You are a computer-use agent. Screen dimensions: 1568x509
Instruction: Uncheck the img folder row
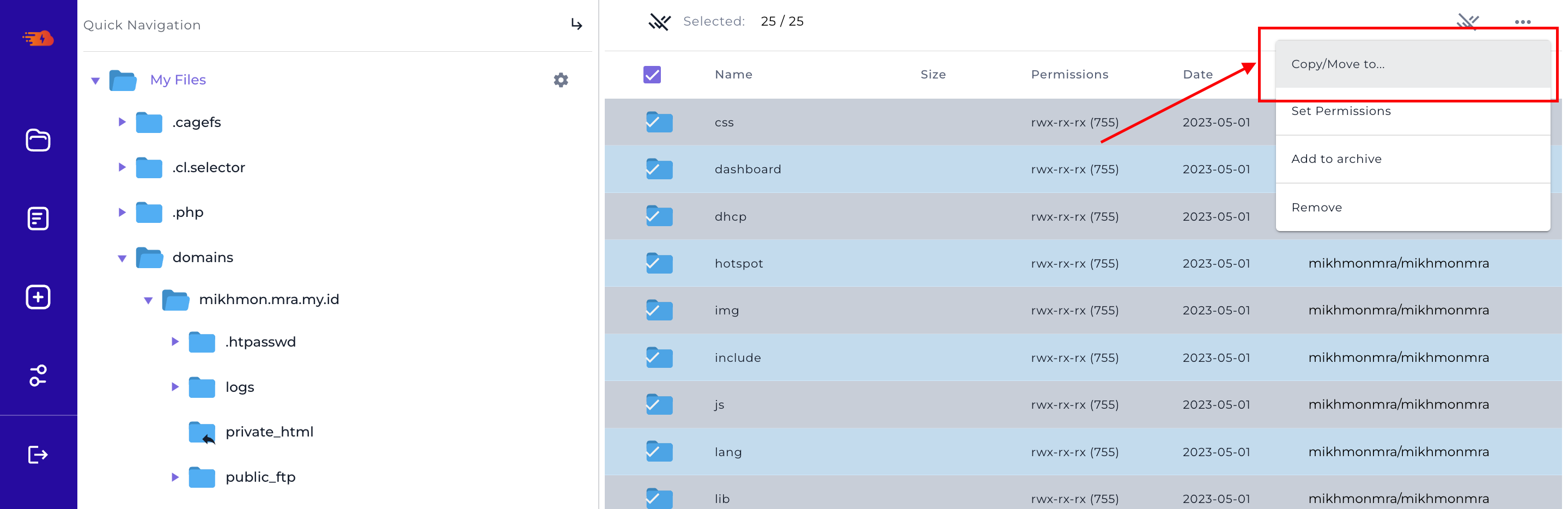[x=659, y=310]
